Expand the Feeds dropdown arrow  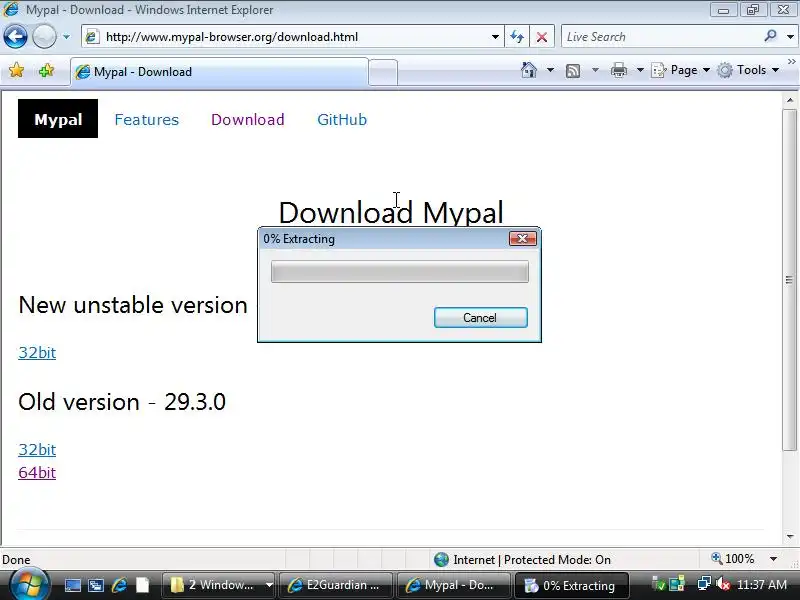pyautogui.click(x=595, y=70)
